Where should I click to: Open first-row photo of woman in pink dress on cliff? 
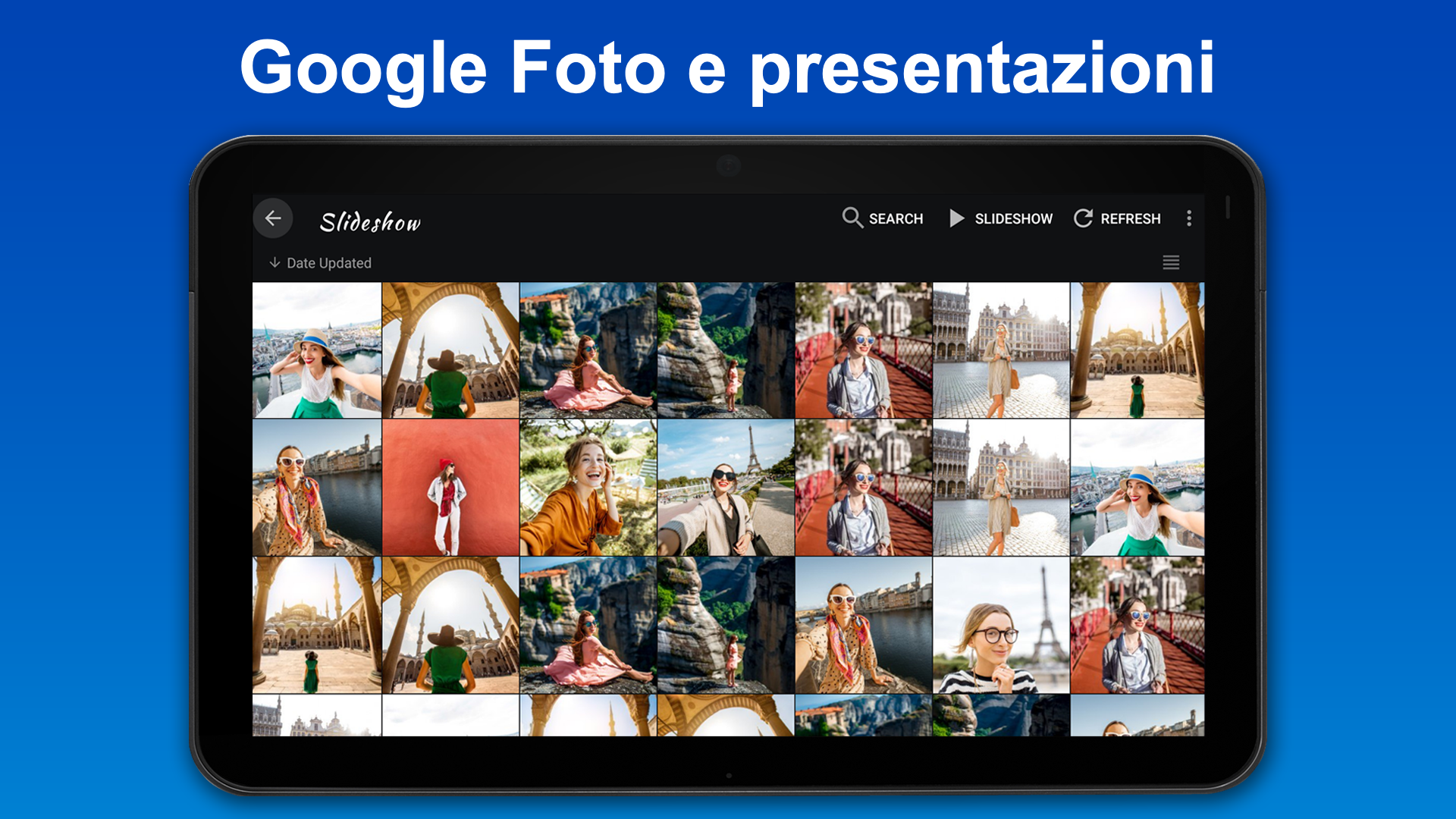(x=588, y=350)
